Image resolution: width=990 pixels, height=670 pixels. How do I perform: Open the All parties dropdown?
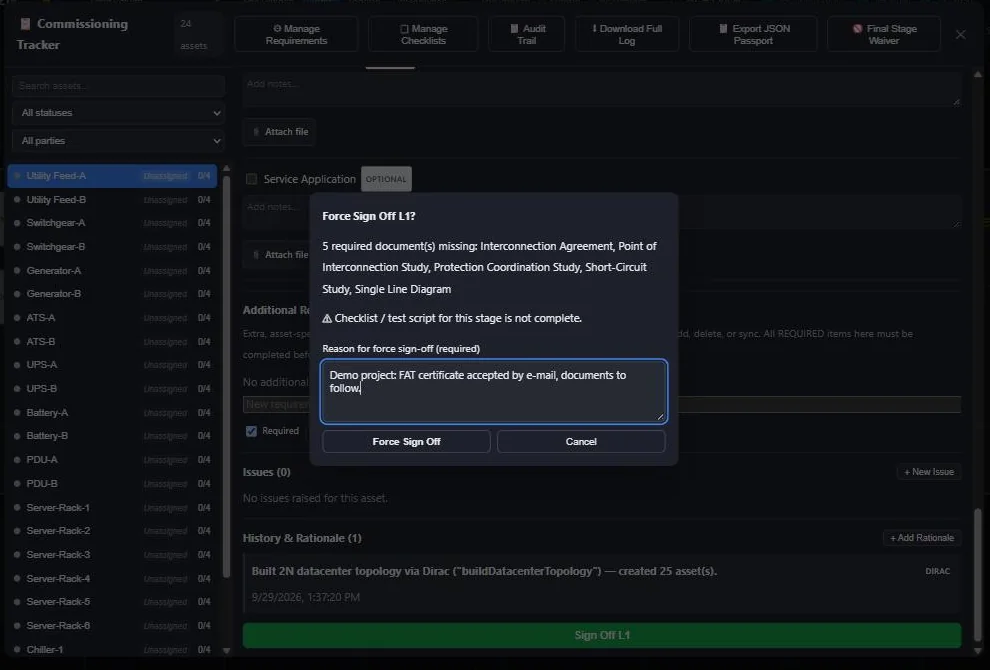coord(118,141)
